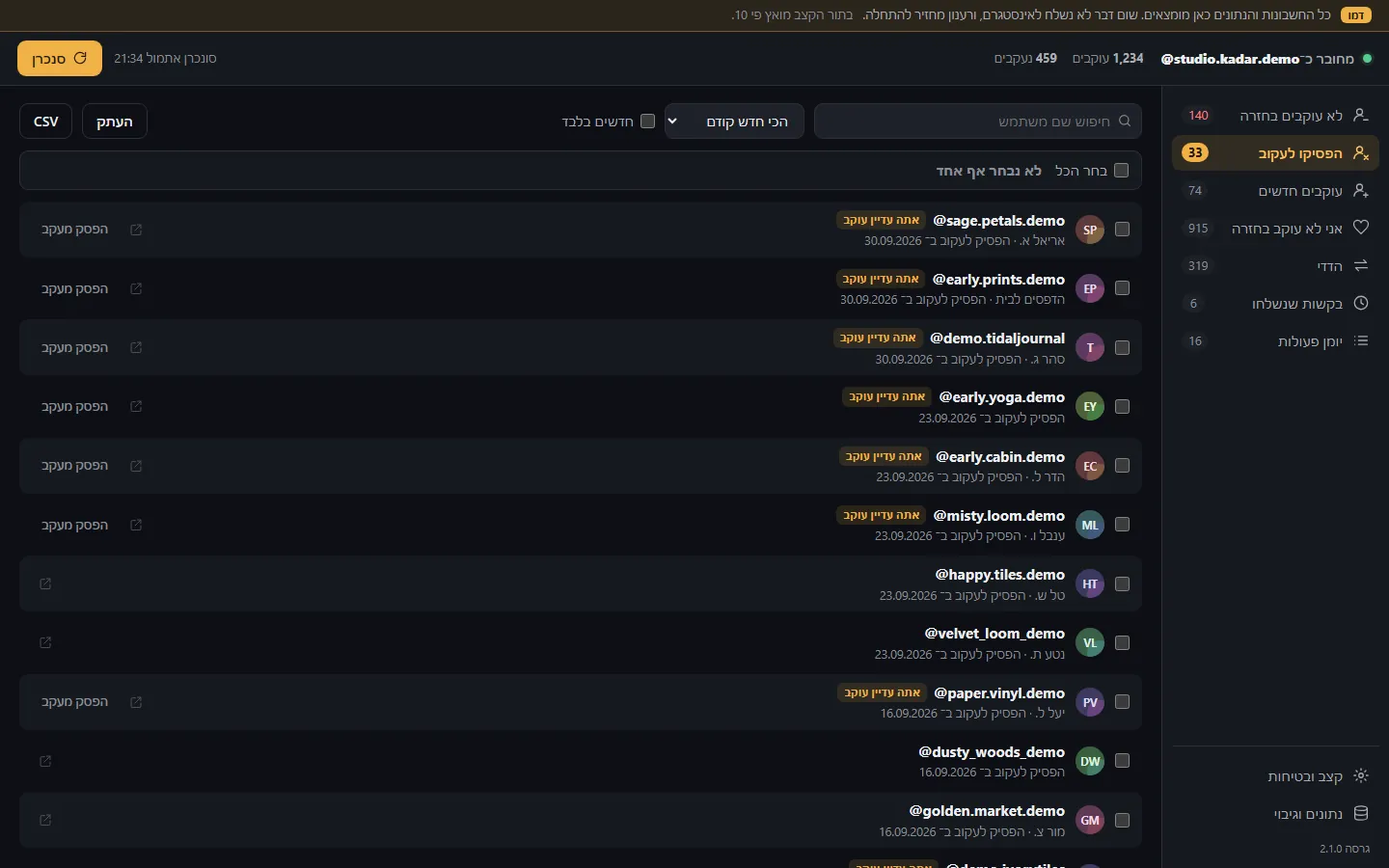Open the 'יומן פעולות' activity log tab
The width and height of the screenshot is (1389, 868).
tap(1275, 341)
